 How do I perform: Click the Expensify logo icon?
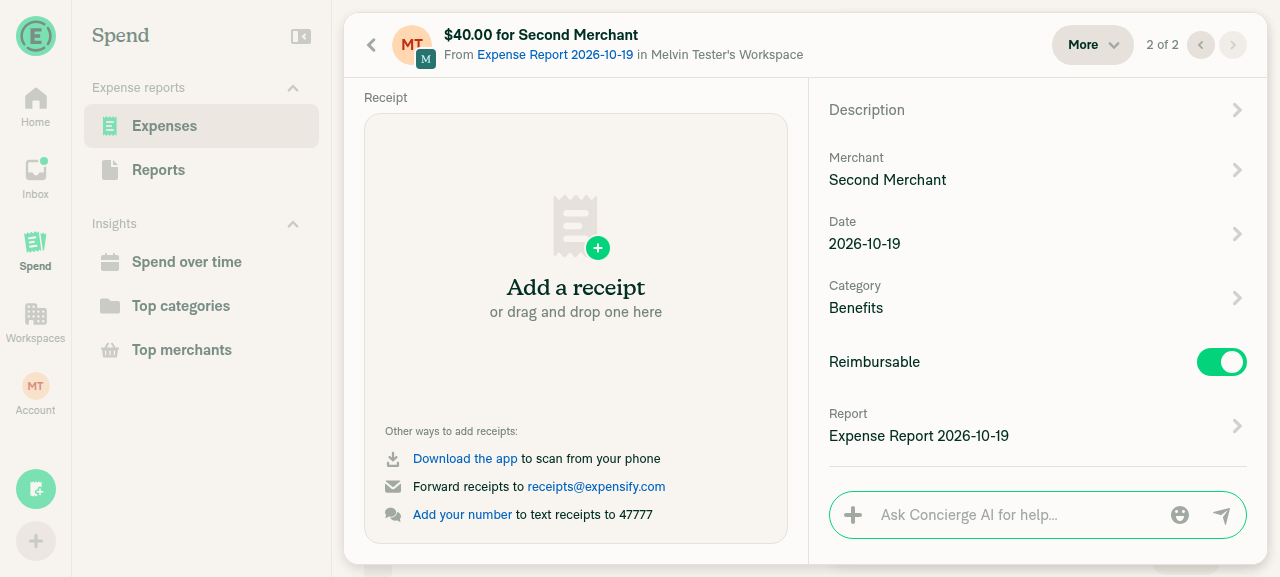click(36, 36)
